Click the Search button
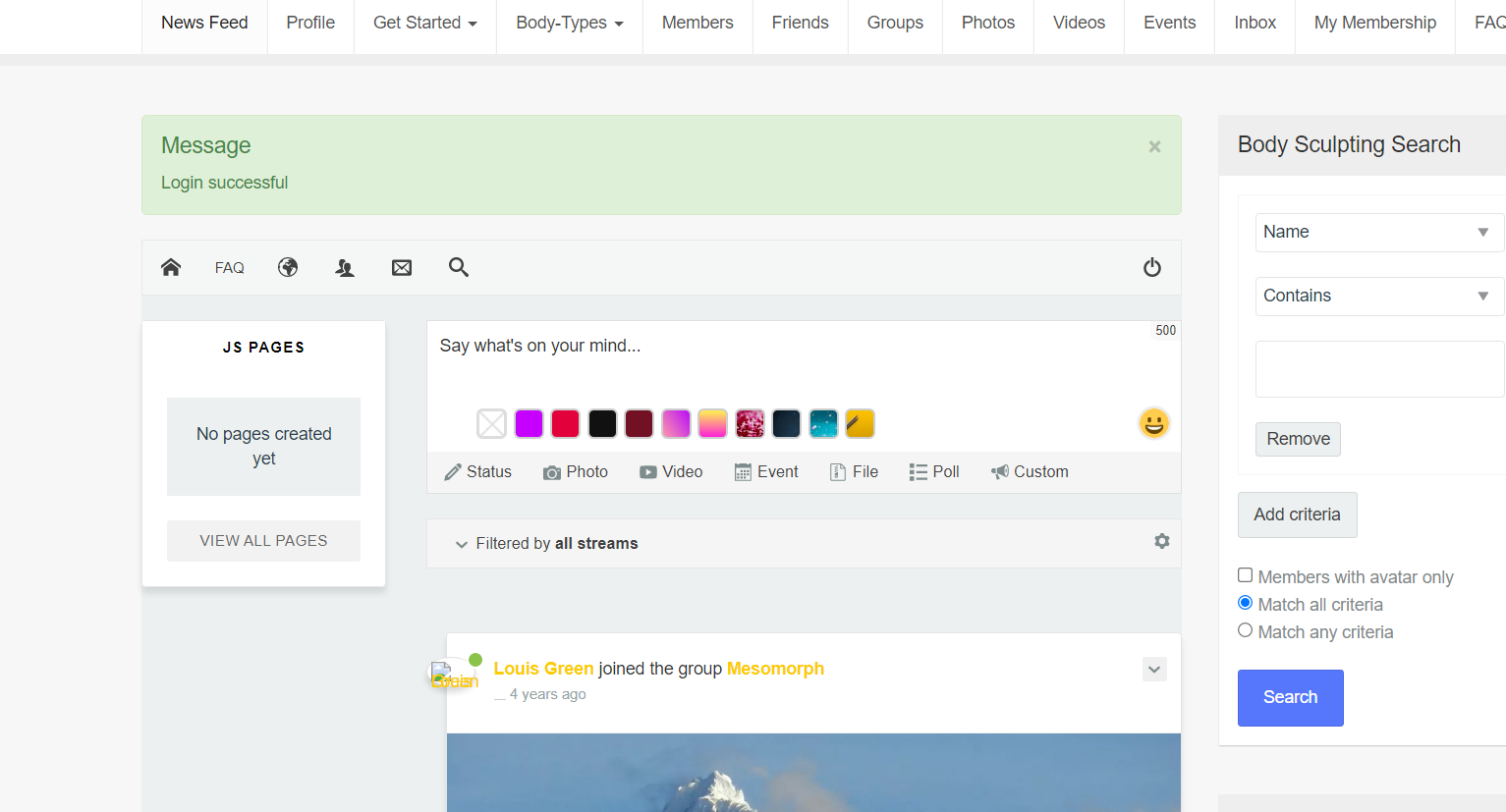 [1291, 698]
